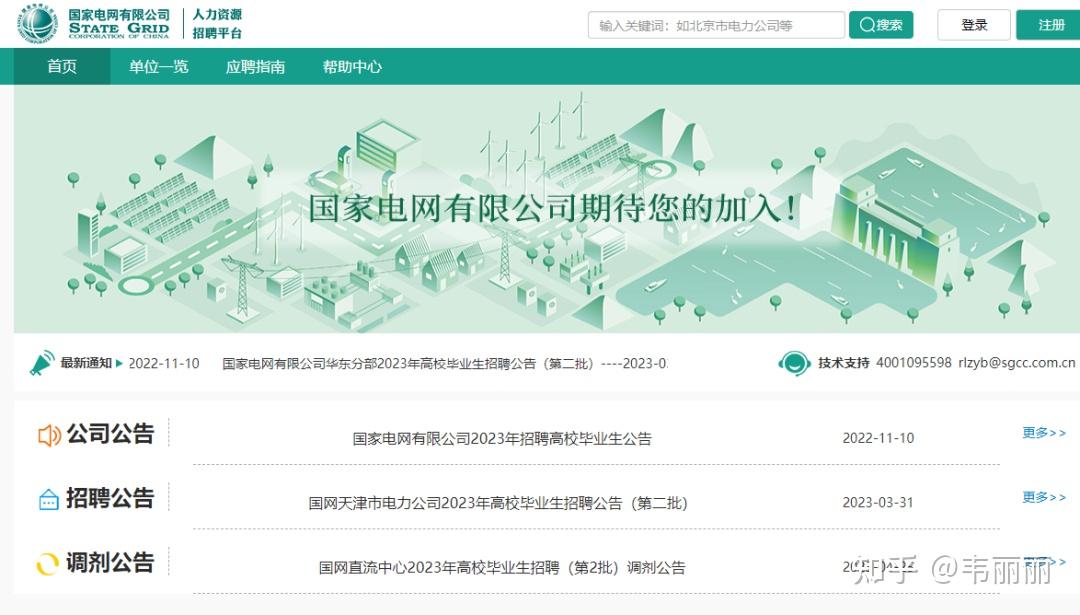The height and width of the screenshot is (615, 1080).
Task: Click the date 2023-03-31 in 招聘公告 row
Action: point(878,503)
